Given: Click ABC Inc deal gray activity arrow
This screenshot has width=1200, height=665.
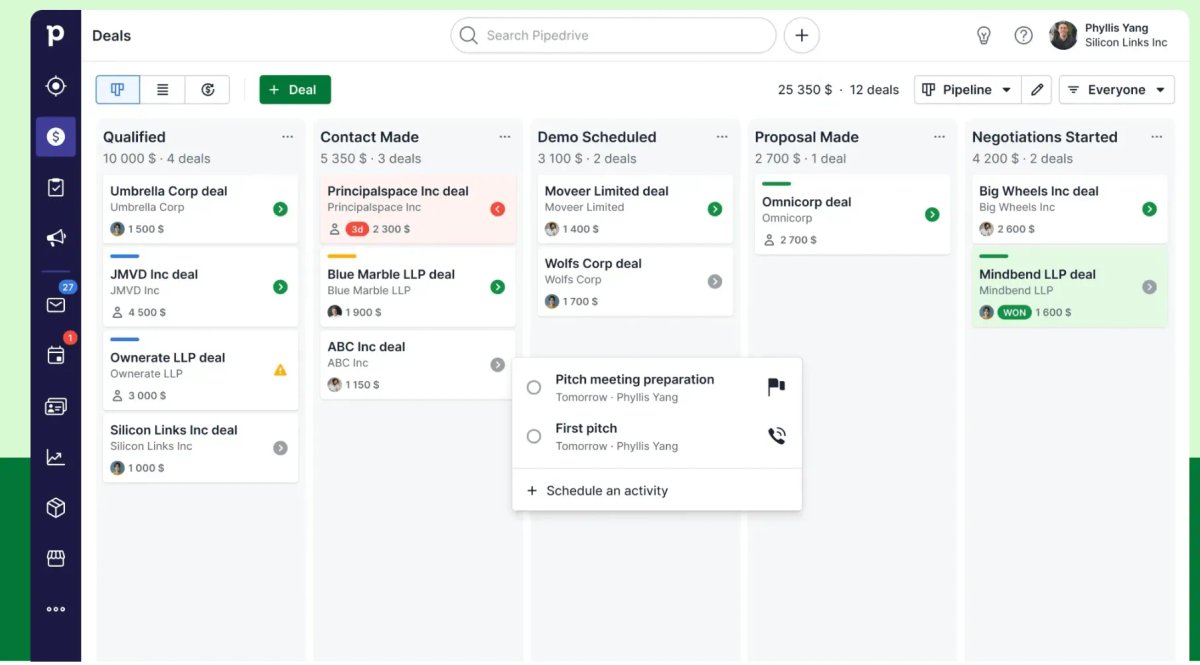Looking at the screenshot, I should [498, 365].
